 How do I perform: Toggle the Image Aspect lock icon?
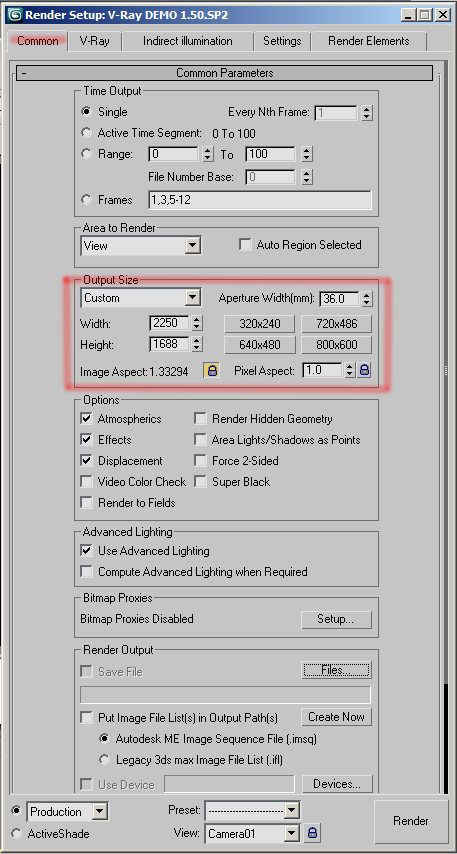(x=212, y=370)
